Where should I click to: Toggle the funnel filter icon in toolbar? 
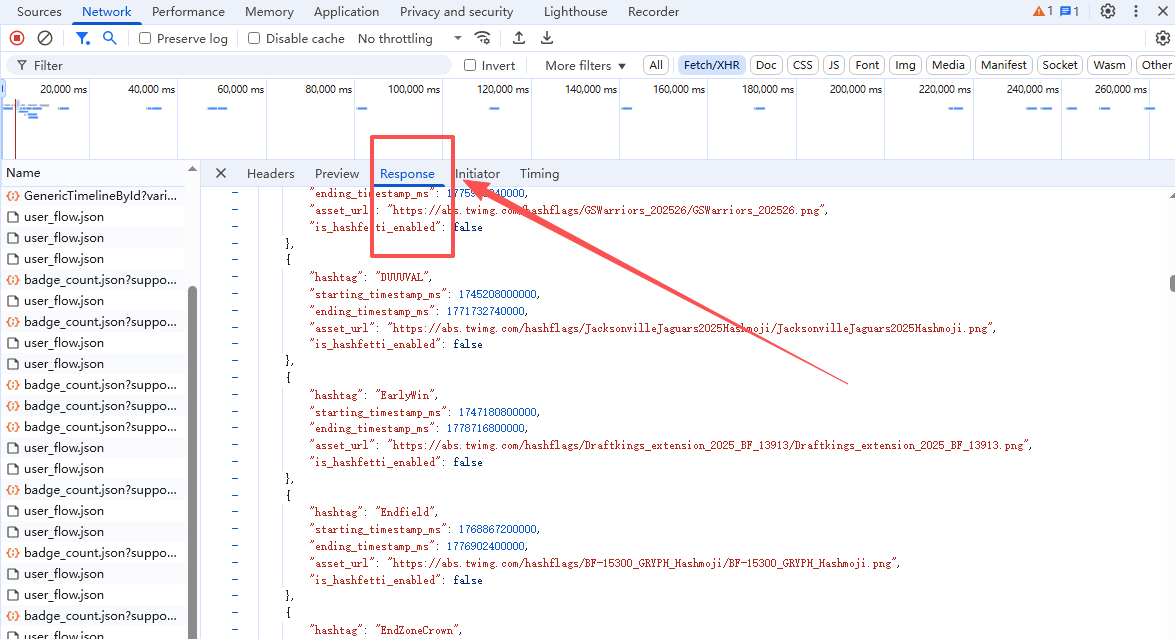82,38
